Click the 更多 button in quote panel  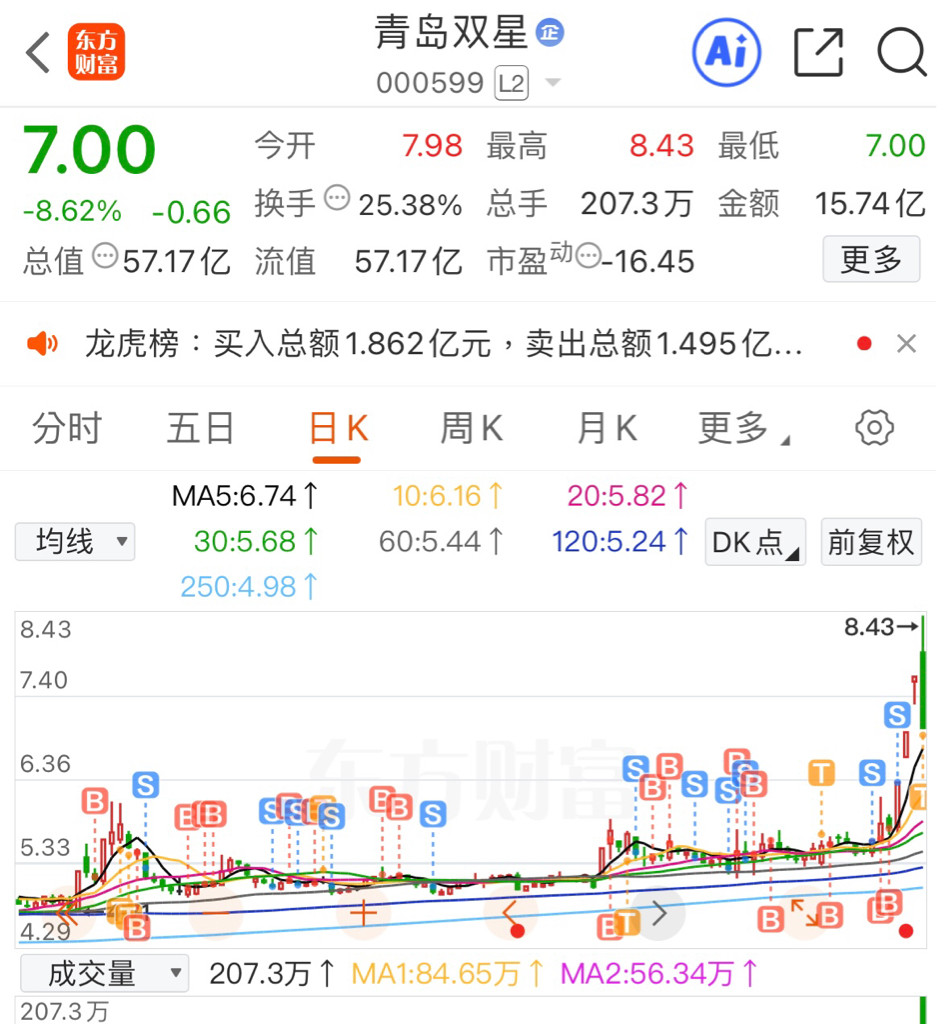871,259
